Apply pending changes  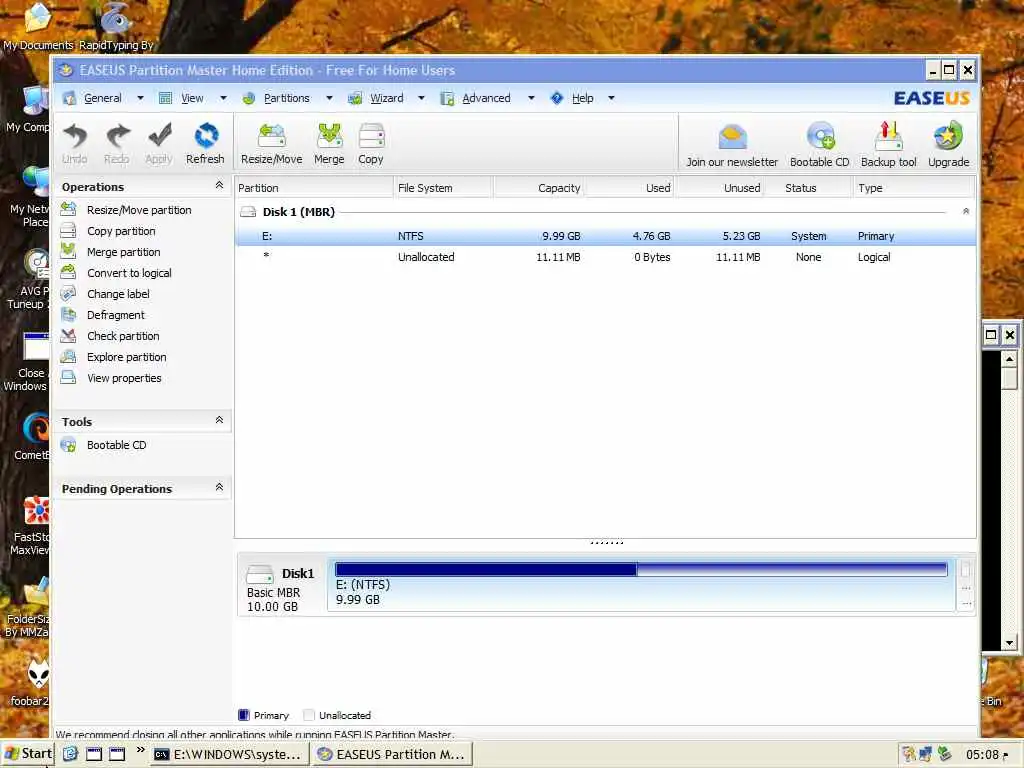[x=159, y=144]
